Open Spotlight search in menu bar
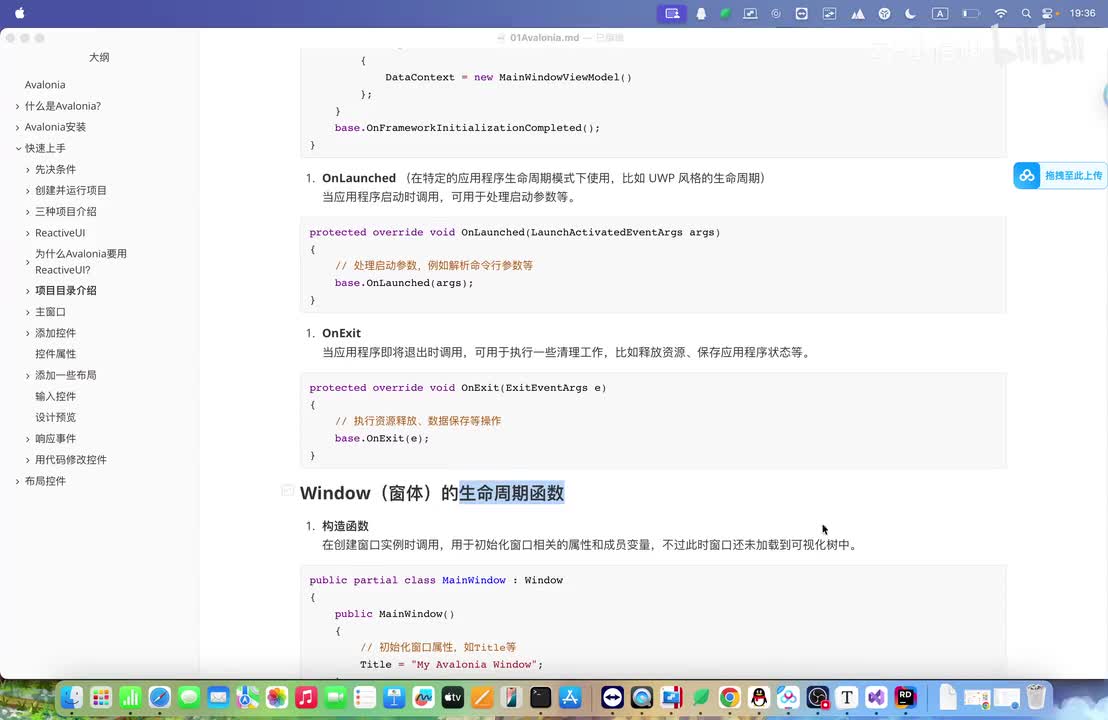1108x720 pixels. point(1026,13)
